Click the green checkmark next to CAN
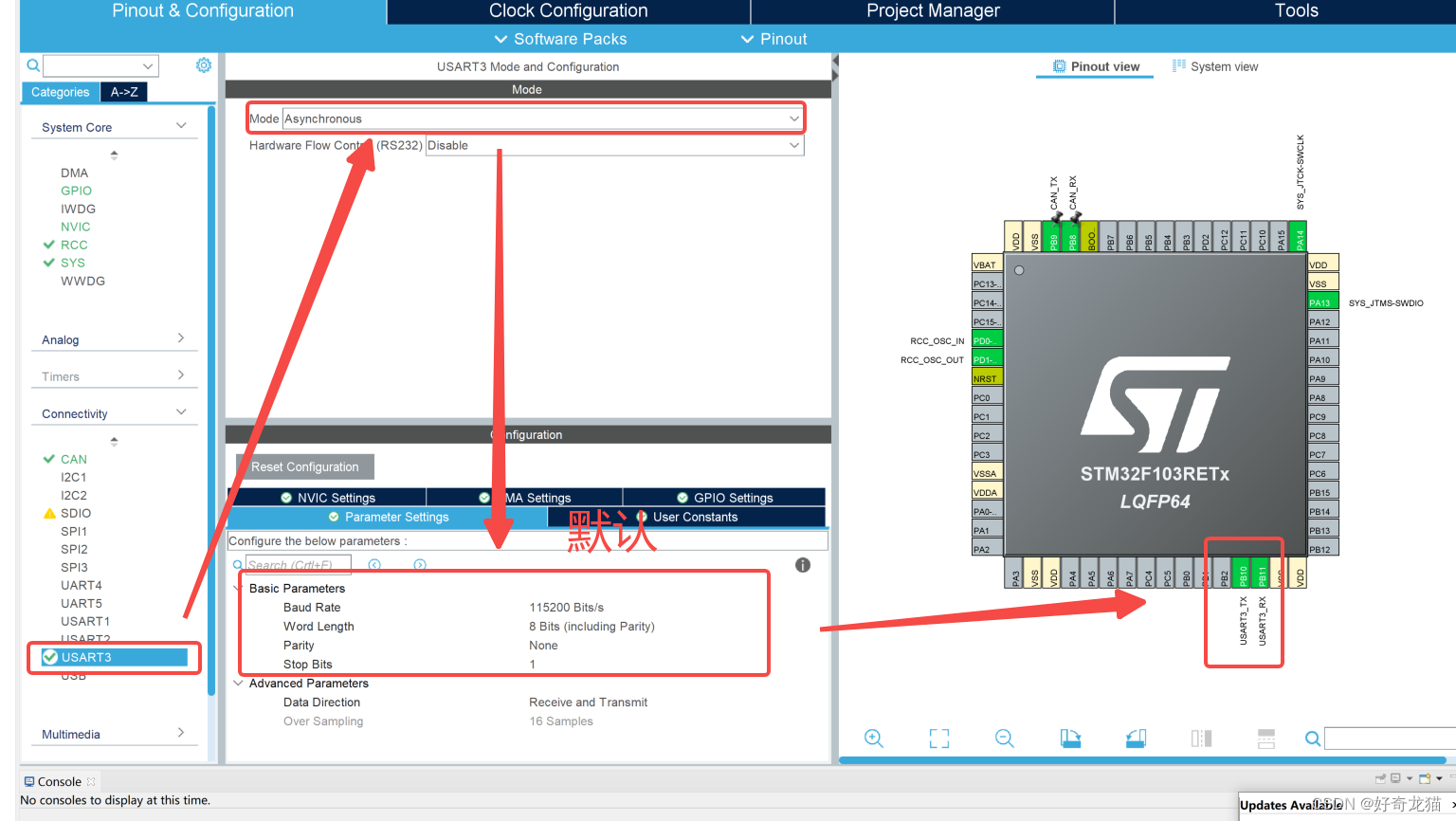 pos(49,459)
